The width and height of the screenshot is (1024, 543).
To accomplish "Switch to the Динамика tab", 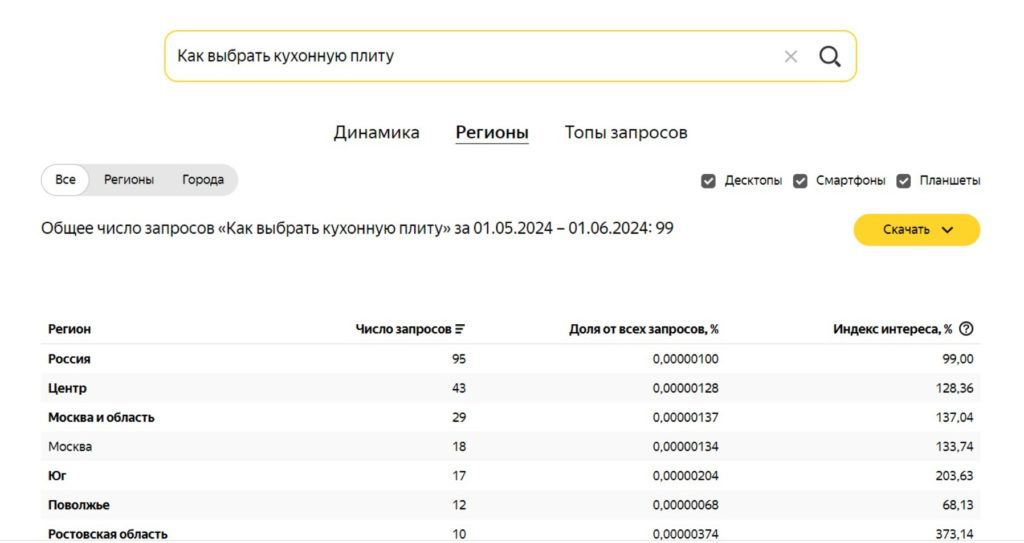I will pyautogui.click(x=376, y=132).
